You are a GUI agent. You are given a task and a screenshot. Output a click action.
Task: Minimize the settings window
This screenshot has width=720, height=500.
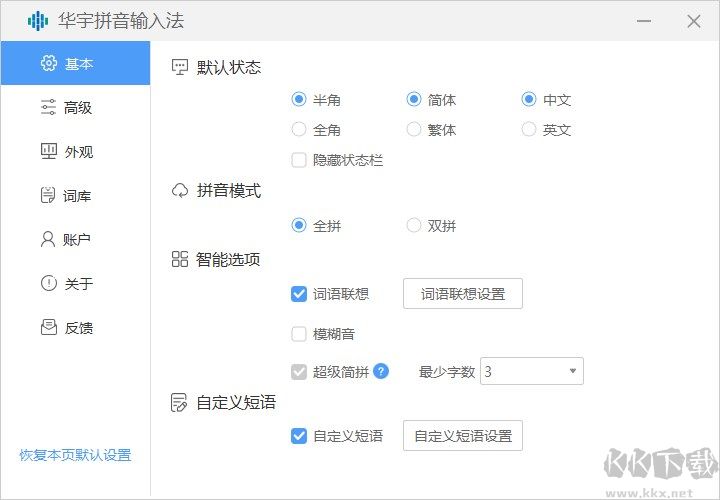tap(644, 21)
